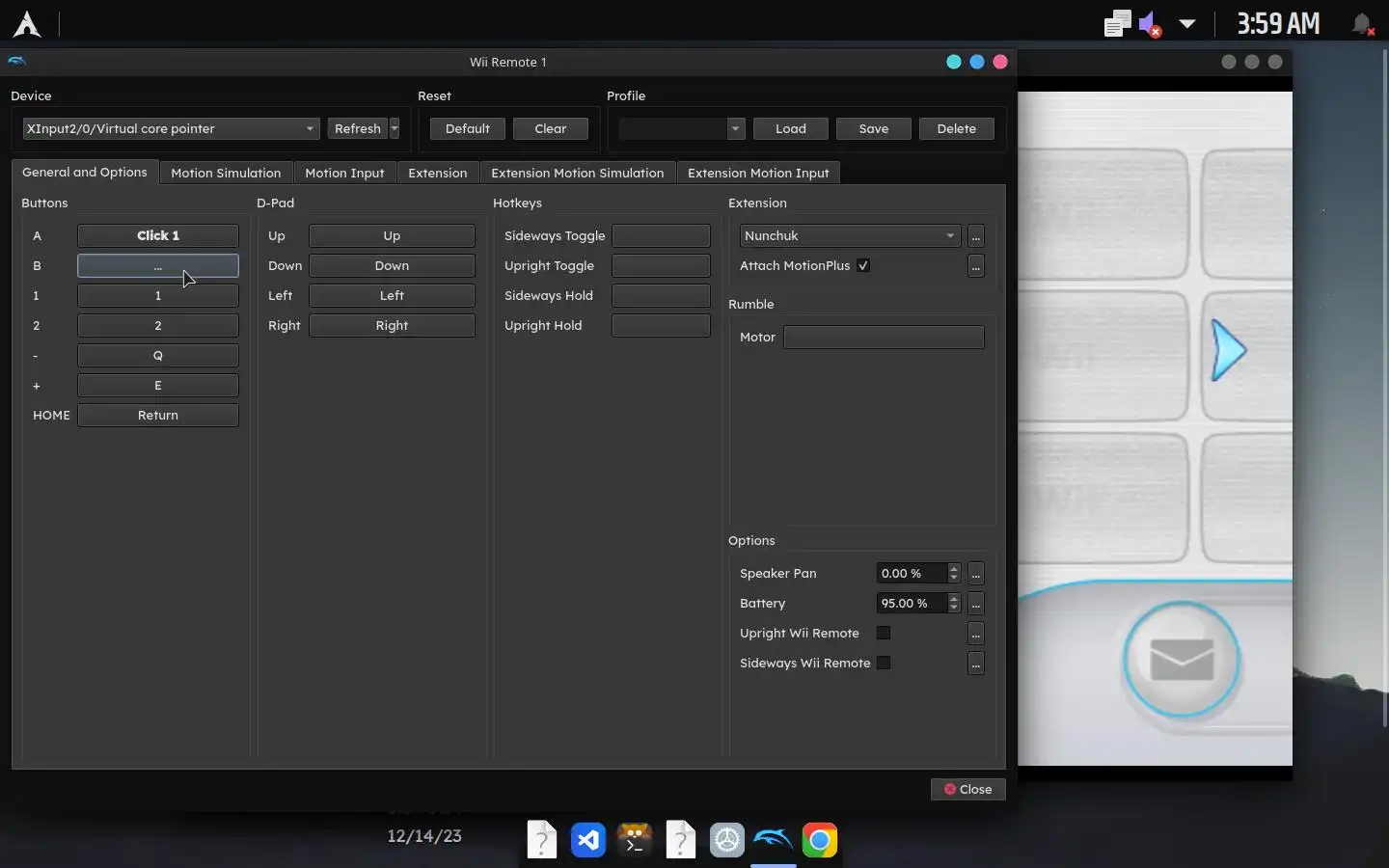Click the muted volume tray icon
The height and width of the screenshot is (868, 1389).
[x=1150, y=24]
